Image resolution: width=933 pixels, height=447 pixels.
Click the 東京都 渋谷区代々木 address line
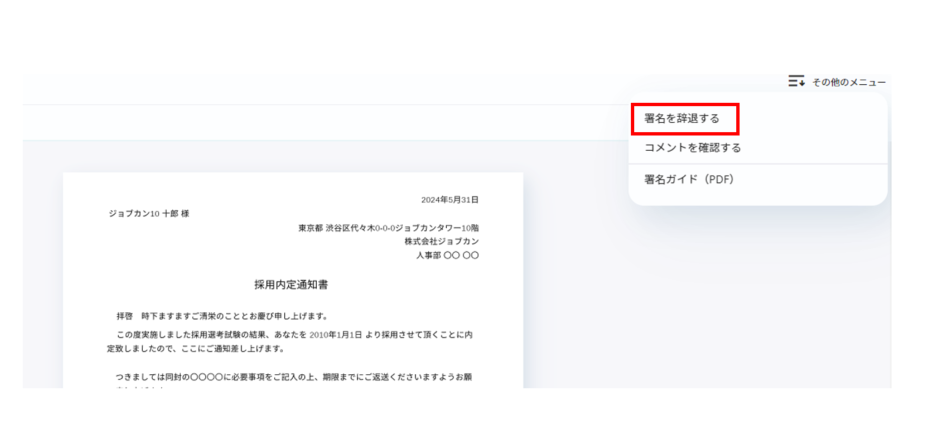(x=388, y=228)
